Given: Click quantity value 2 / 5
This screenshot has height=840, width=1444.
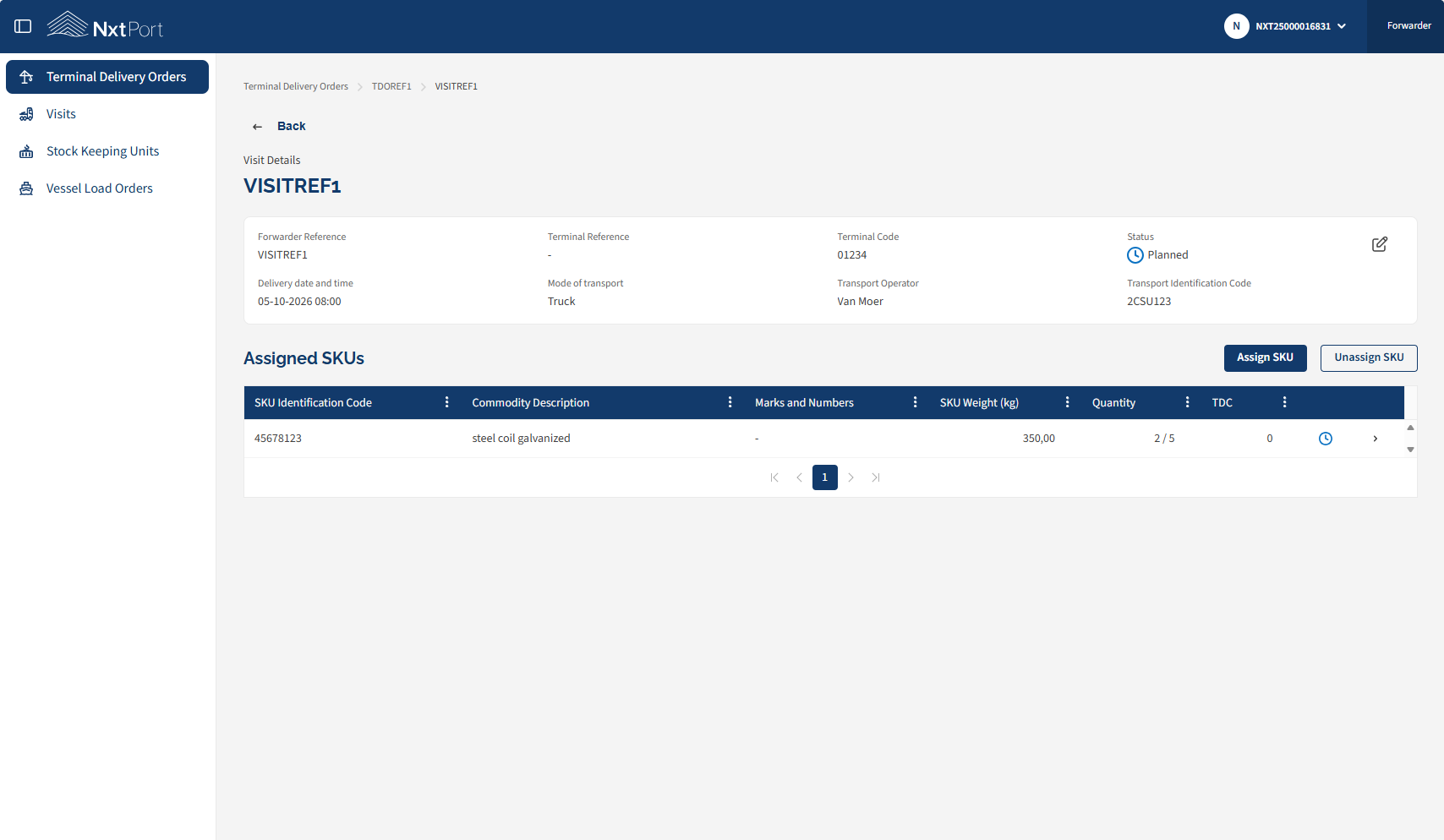Looking at the screenshot, I should coord(1164,439).
